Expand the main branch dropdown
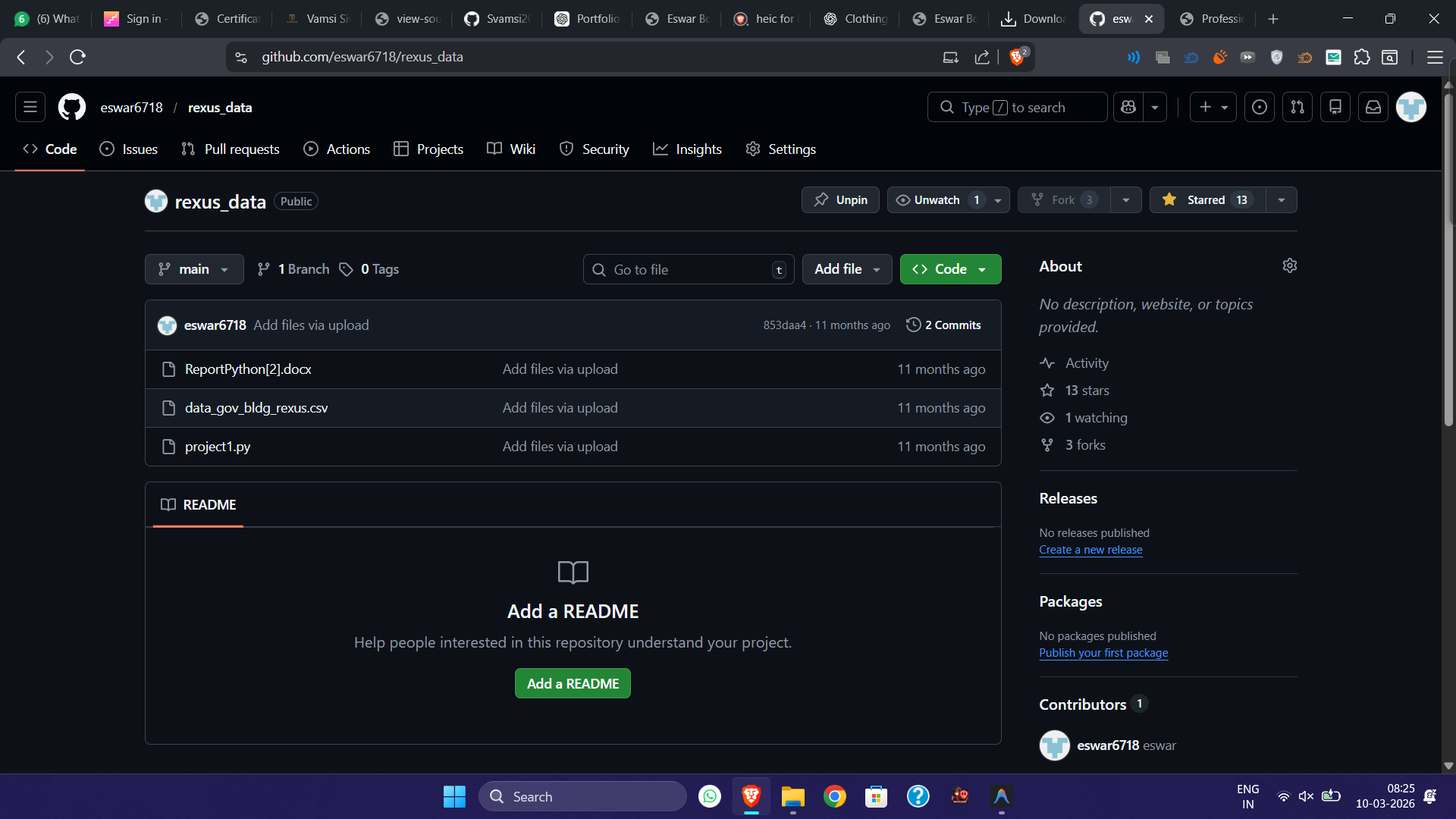 click(x=194, y=269)
